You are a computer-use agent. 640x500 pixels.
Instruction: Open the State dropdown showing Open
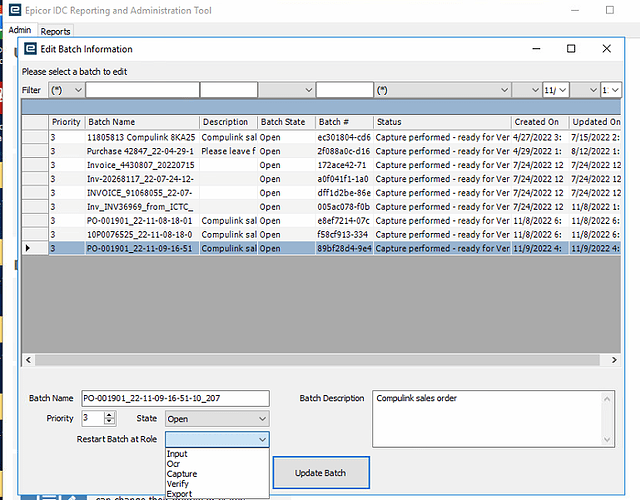[217, 419]
